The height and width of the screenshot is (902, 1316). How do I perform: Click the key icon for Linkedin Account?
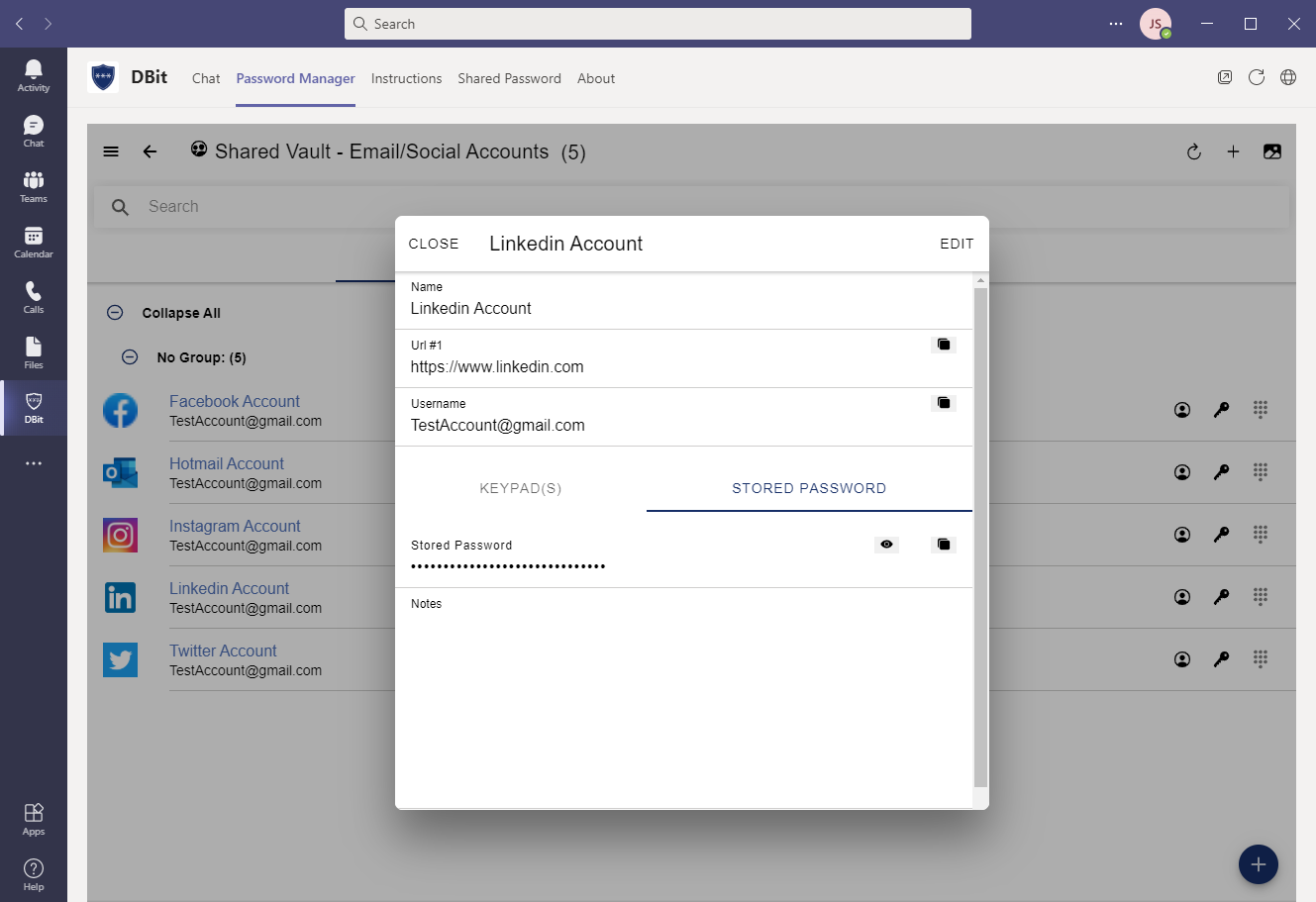tap(1221, 597)
